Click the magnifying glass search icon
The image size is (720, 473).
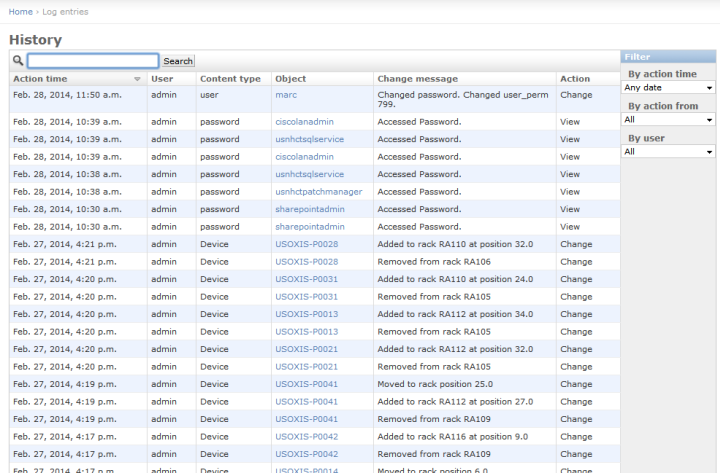coord(18,61)
